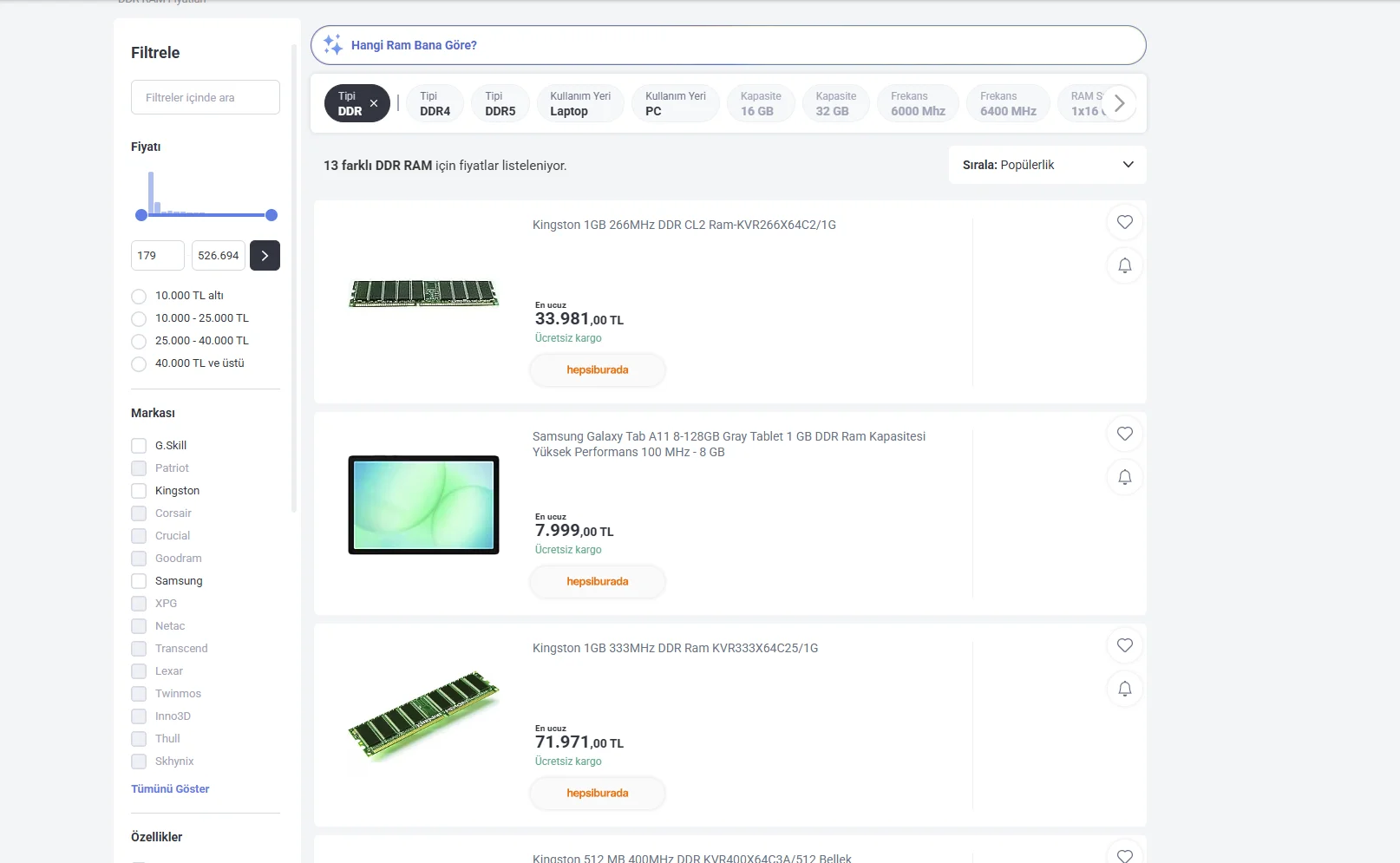Click the sparkle AI icon in Hangi Ram bar
This screenshot has height=863, width=1400.
(x=333, y=45)
